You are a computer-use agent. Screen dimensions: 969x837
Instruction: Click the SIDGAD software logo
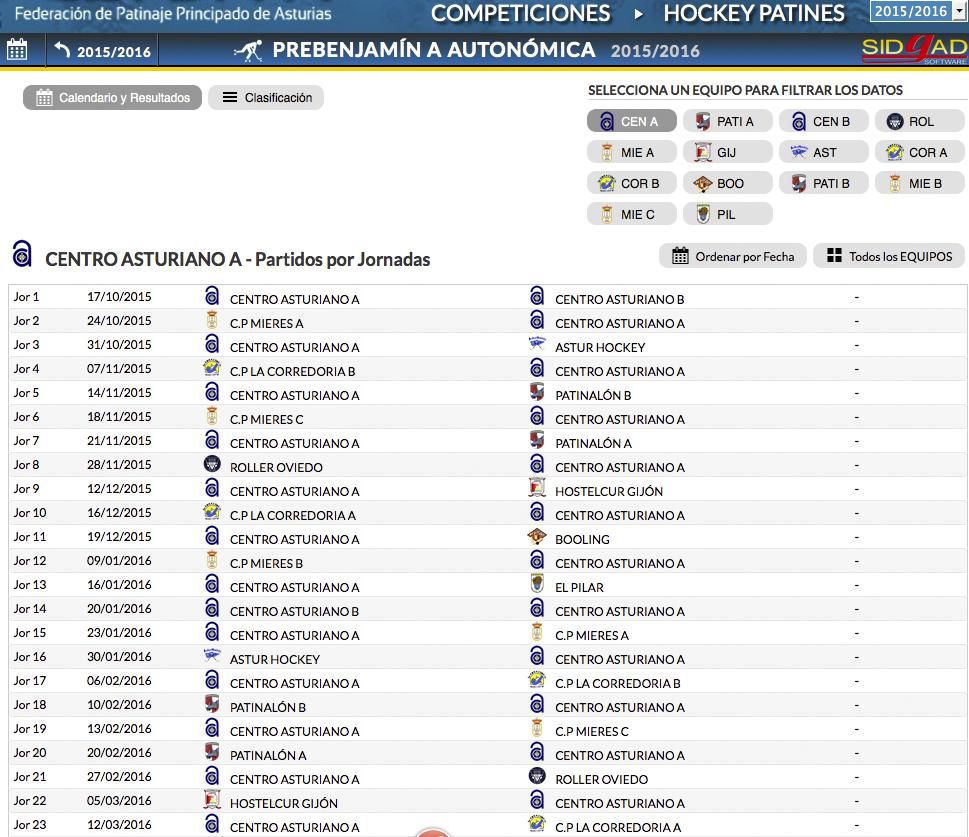(914, 51)
